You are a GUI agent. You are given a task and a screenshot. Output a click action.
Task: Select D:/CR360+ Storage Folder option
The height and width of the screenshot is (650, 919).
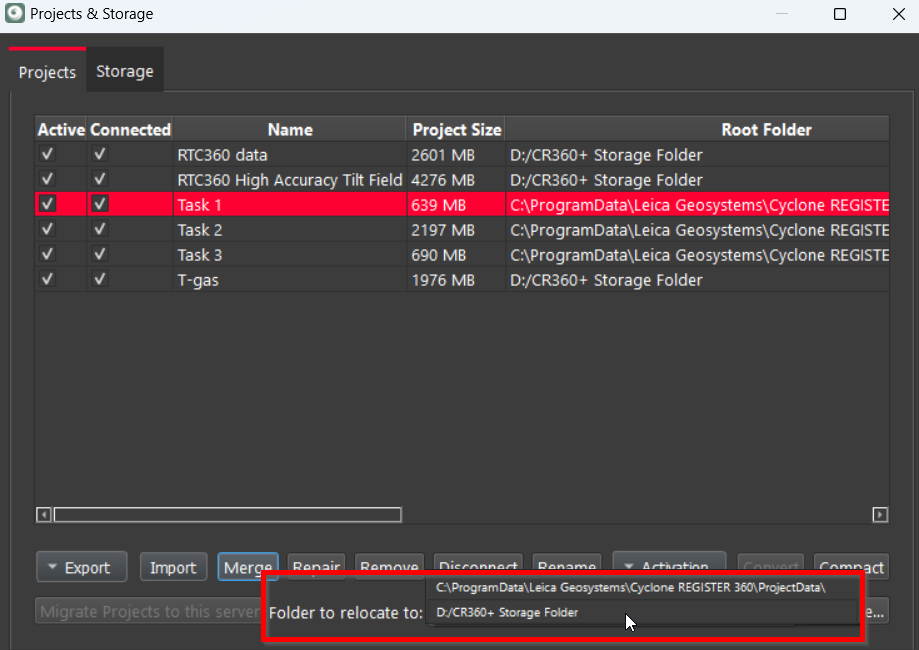[507, 612]
